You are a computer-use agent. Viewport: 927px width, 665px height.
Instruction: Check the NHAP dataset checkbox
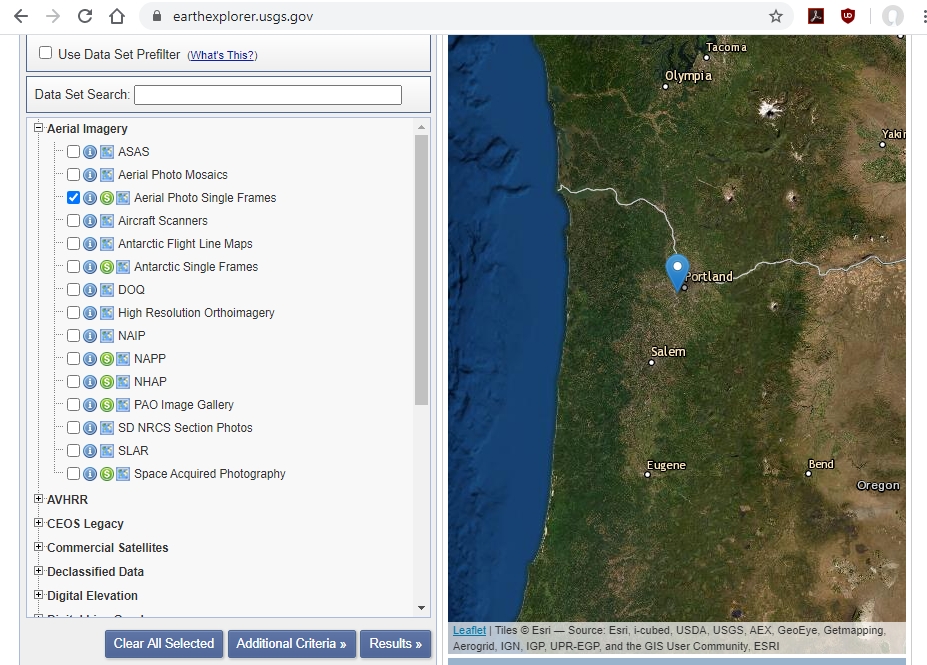pos(73,381)
